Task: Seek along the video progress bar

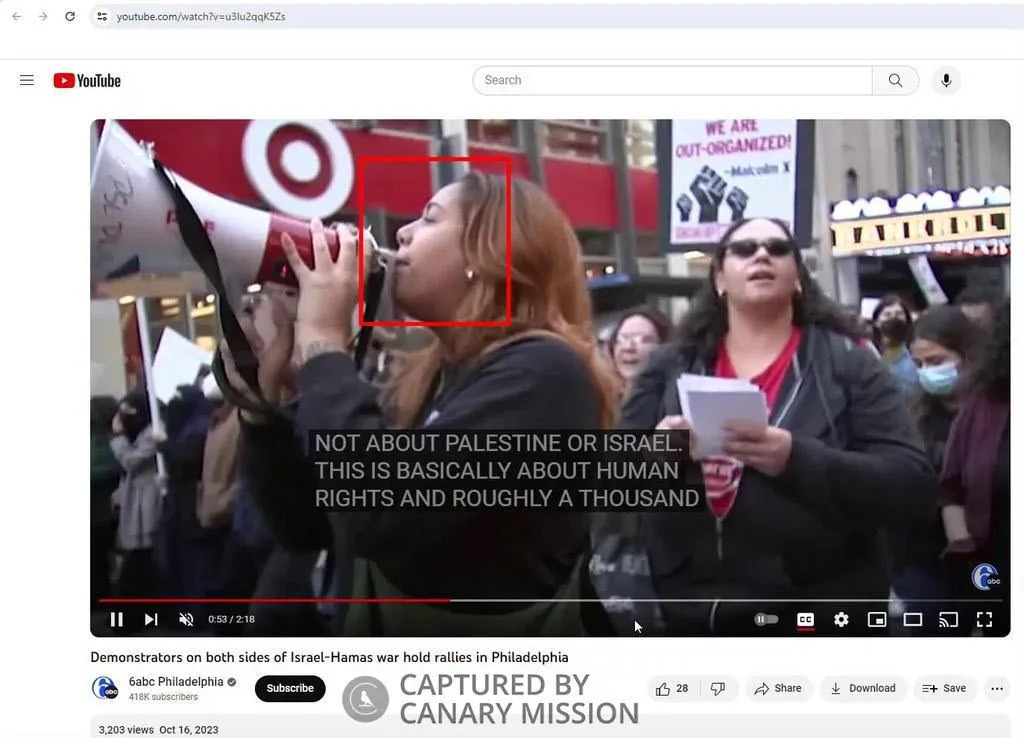Action: pyautogui.click(x=550, y=600)
